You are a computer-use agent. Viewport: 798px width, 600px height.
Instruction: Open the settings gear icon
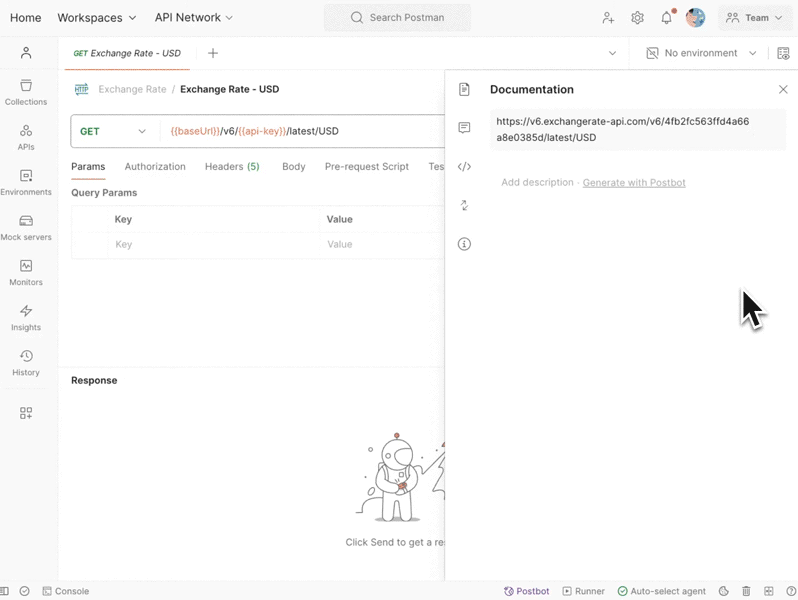(637, 18)
